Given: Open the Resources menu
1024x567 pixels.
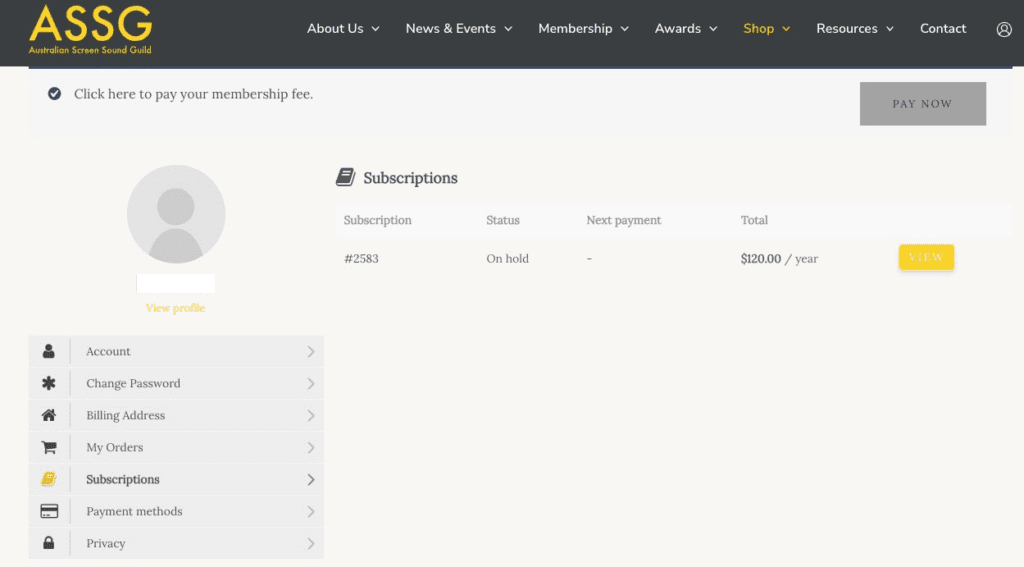Looking at the screenshot, I should (x=847, y=29).
